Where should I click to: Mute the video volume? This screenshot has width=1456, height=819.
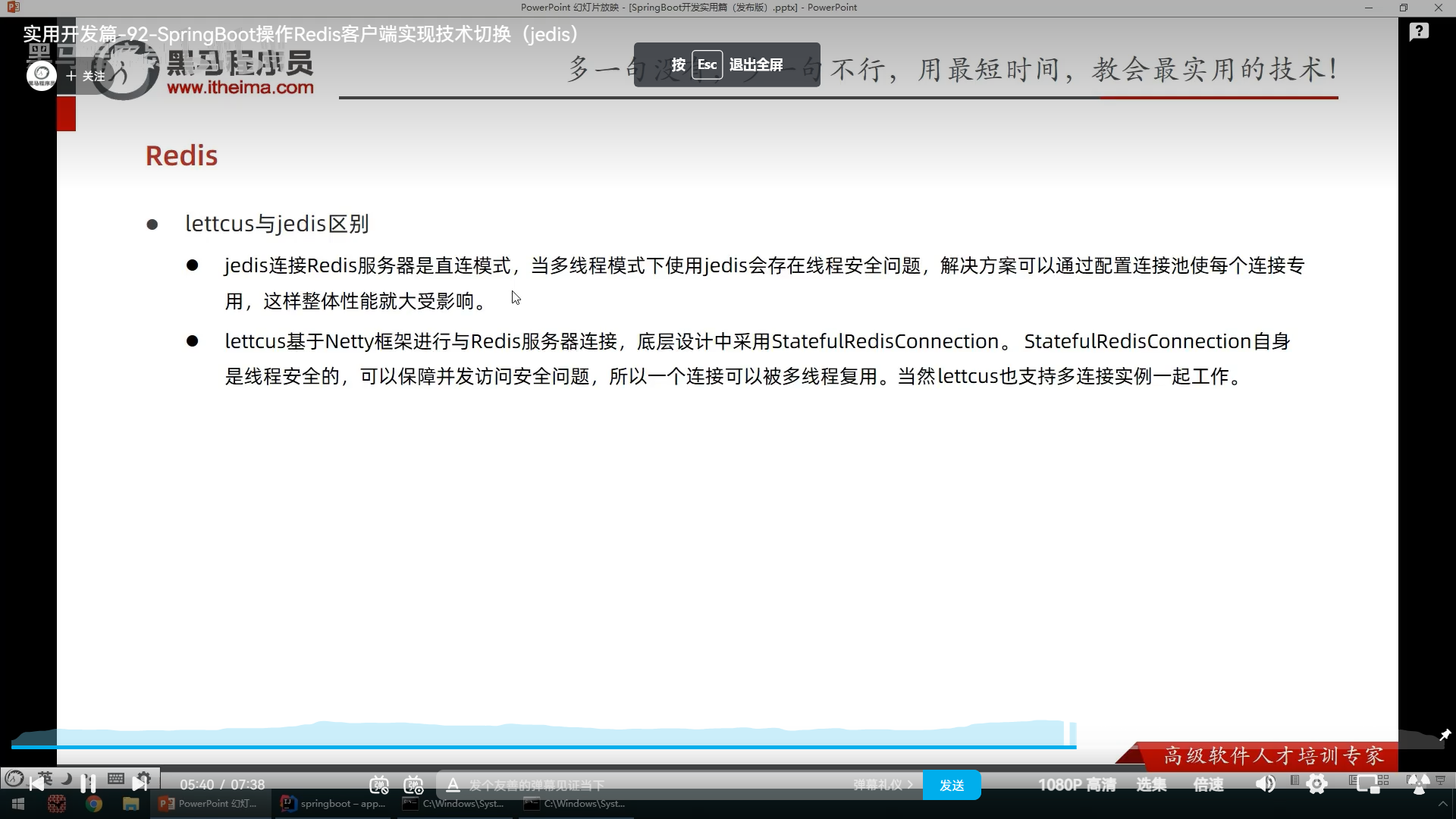(x=1265, y=784)
